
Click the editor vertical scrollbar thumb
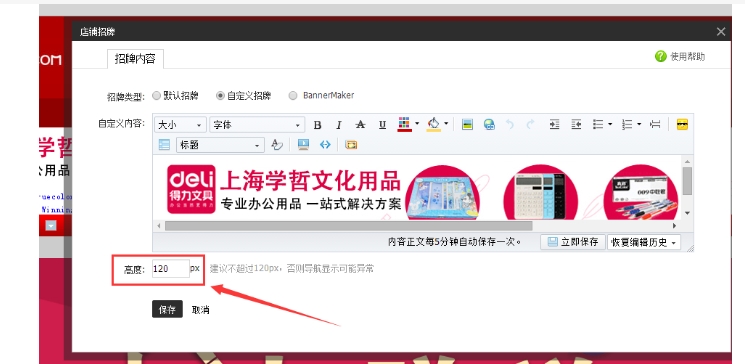687,181
